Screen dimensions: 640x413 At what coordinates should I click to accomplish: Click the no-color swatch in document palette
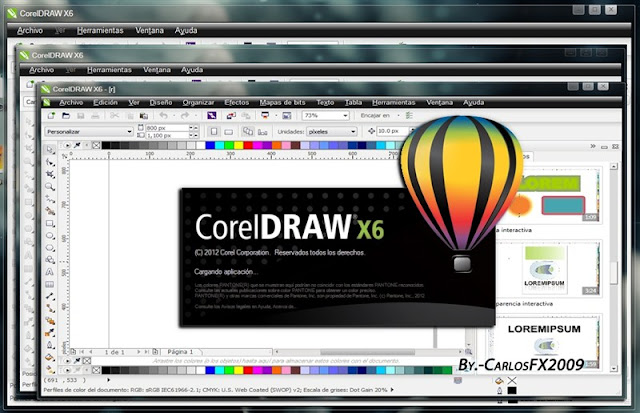87,361
